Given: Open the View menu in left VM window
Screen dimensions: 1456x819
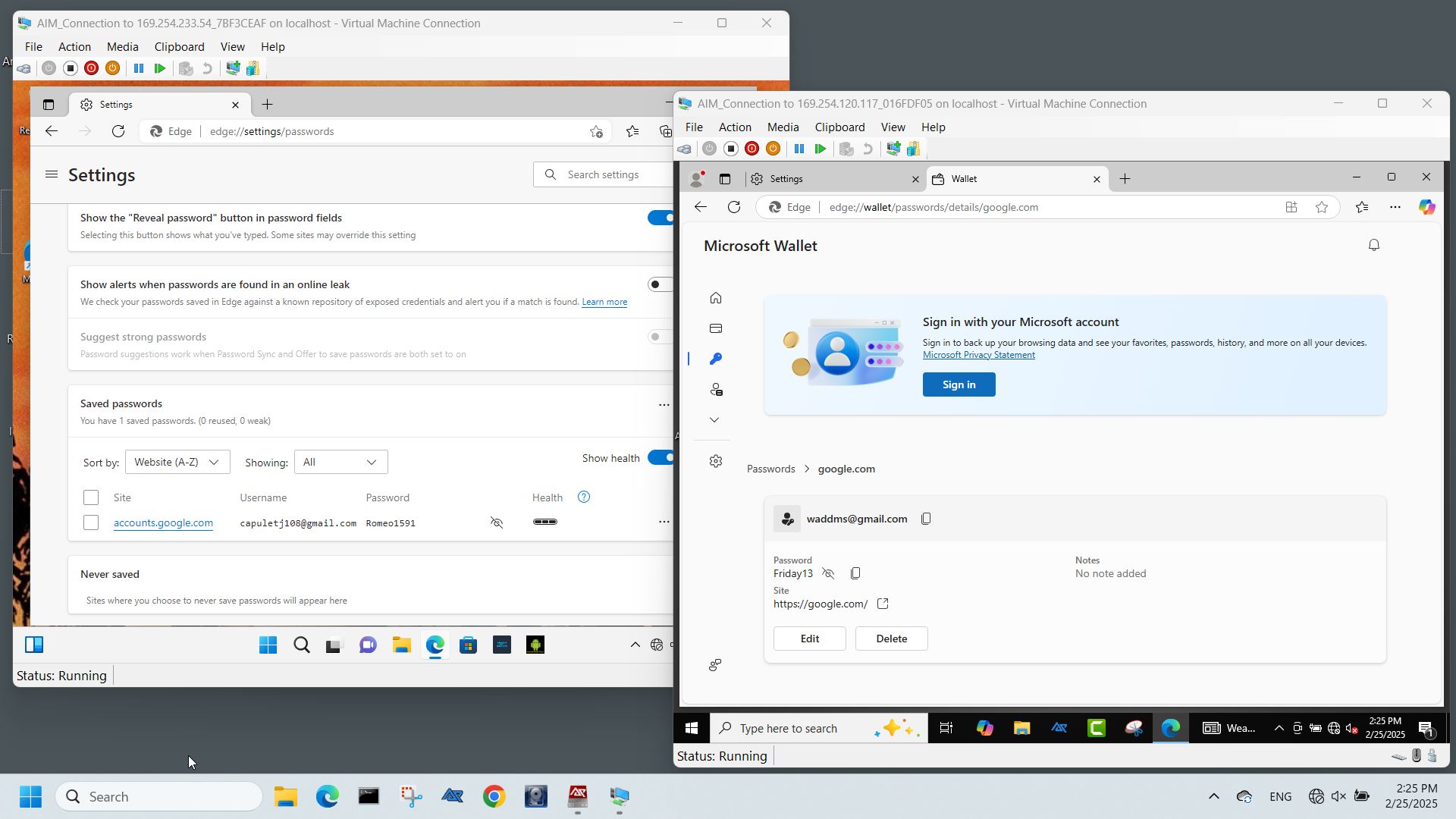Looking at the screenshot, I should tap(232, 47).
